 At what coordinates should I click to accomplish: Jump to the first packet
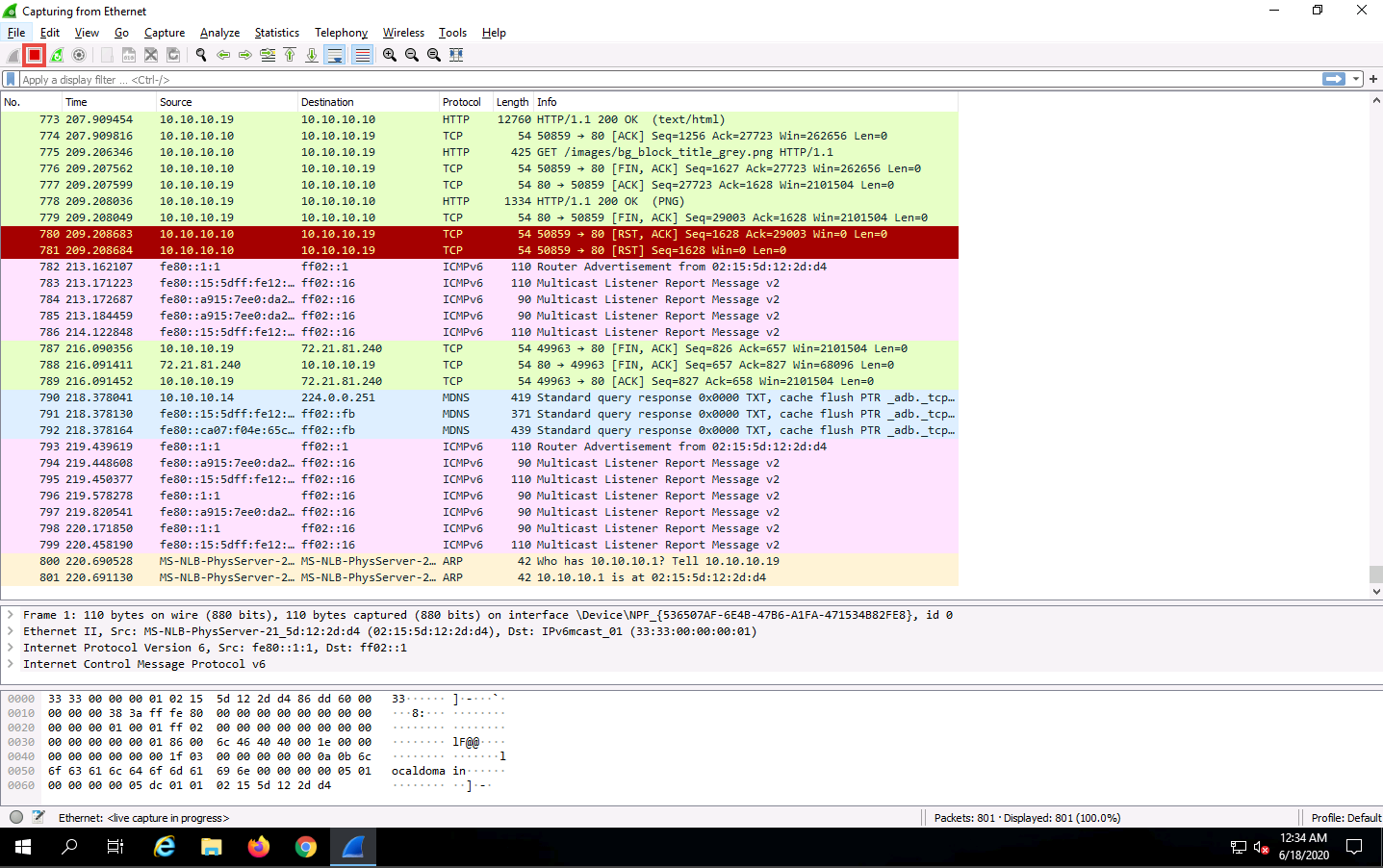click(290, 55)
